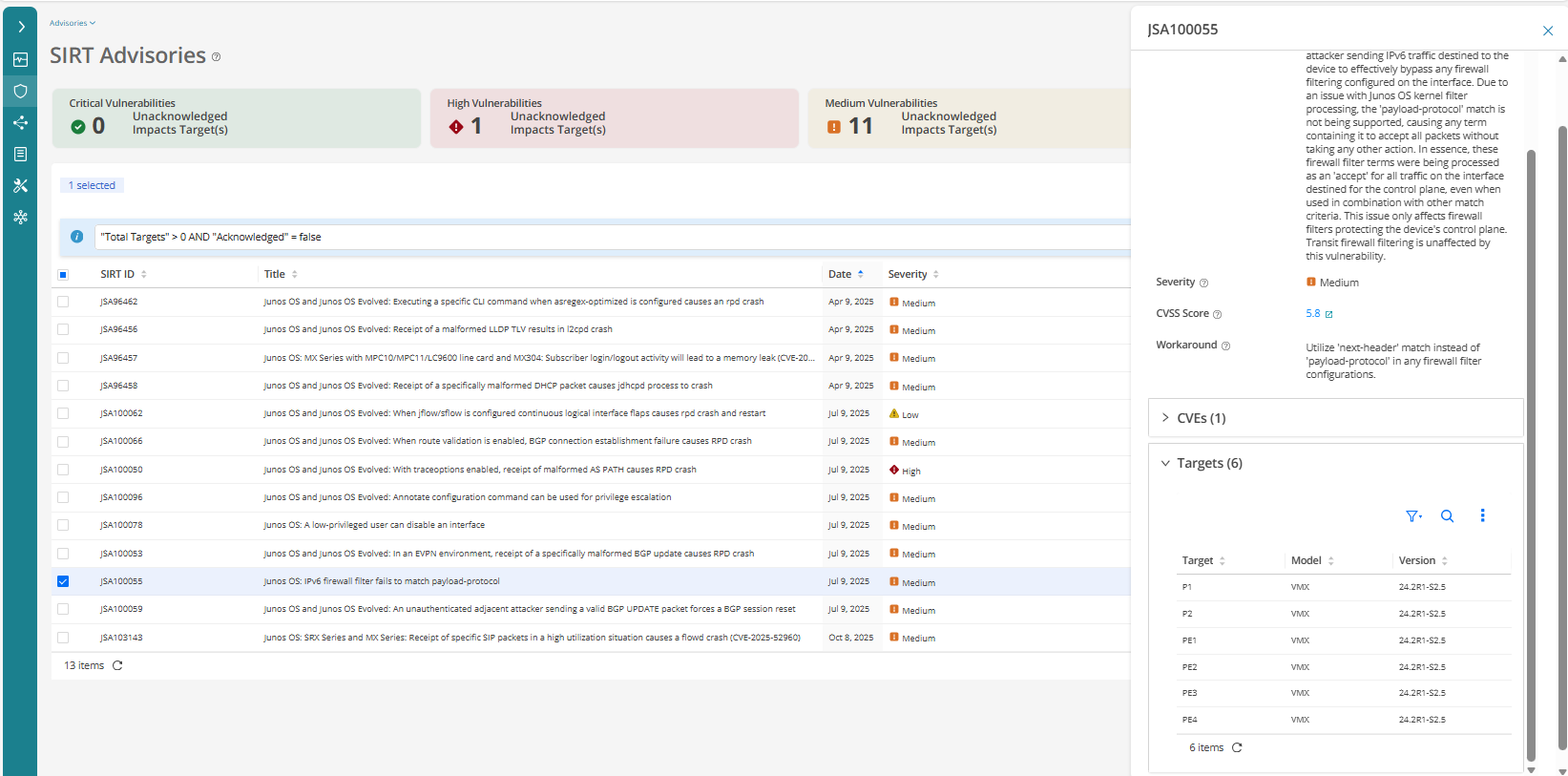Open the three-dot menu in Targets panel
Image resolution: width=1568 pixels, height=776 pixels.
pyautogui.click(x=1482, y=516)
